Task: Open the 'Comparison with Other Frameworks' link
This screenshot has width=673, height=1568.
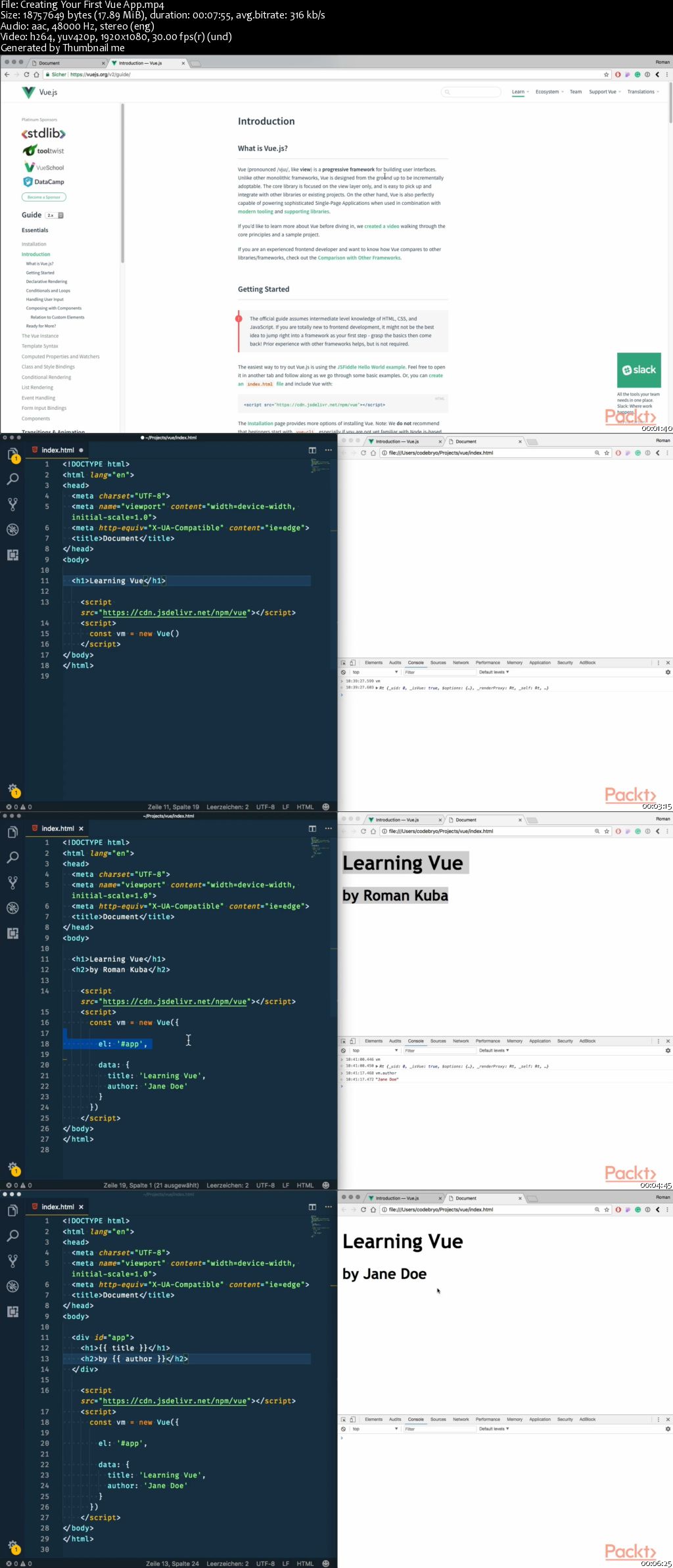Action: click(x=360, y=258)
